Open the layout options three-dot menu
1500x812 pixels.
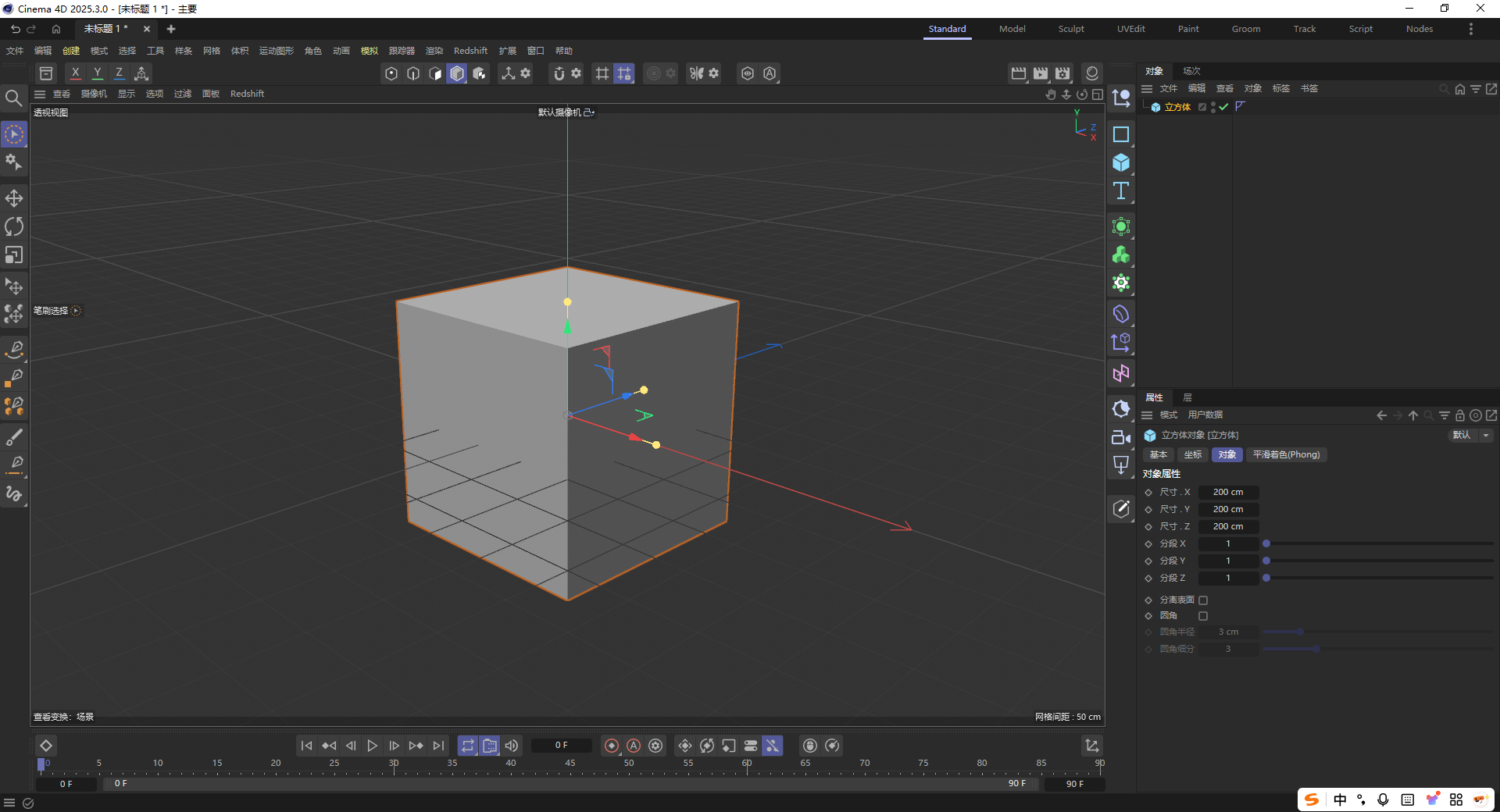click(x=1470, y=29)
